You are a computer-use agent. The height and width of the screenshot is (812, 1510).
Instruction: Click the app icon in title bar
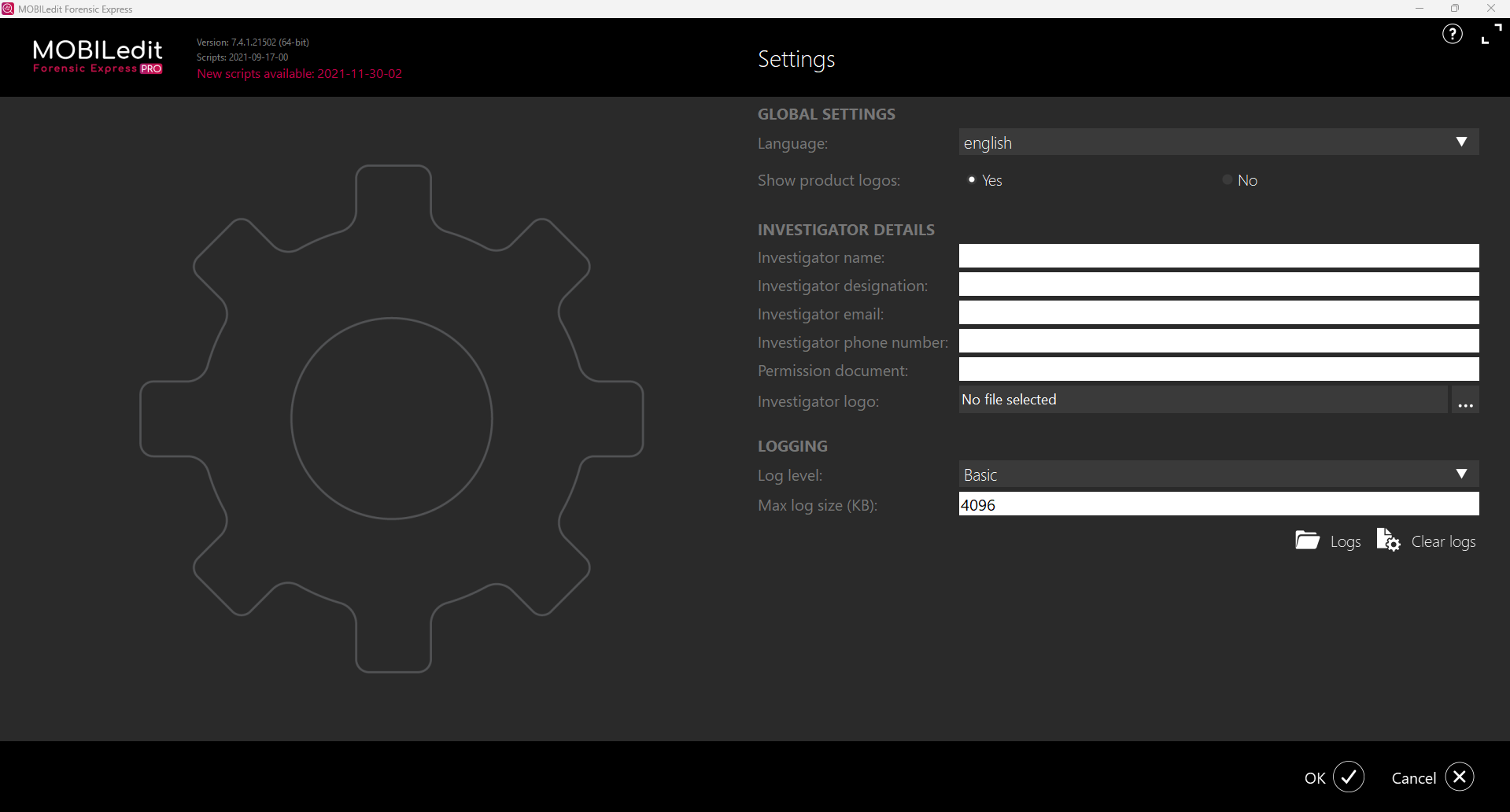tap(8, 9)
